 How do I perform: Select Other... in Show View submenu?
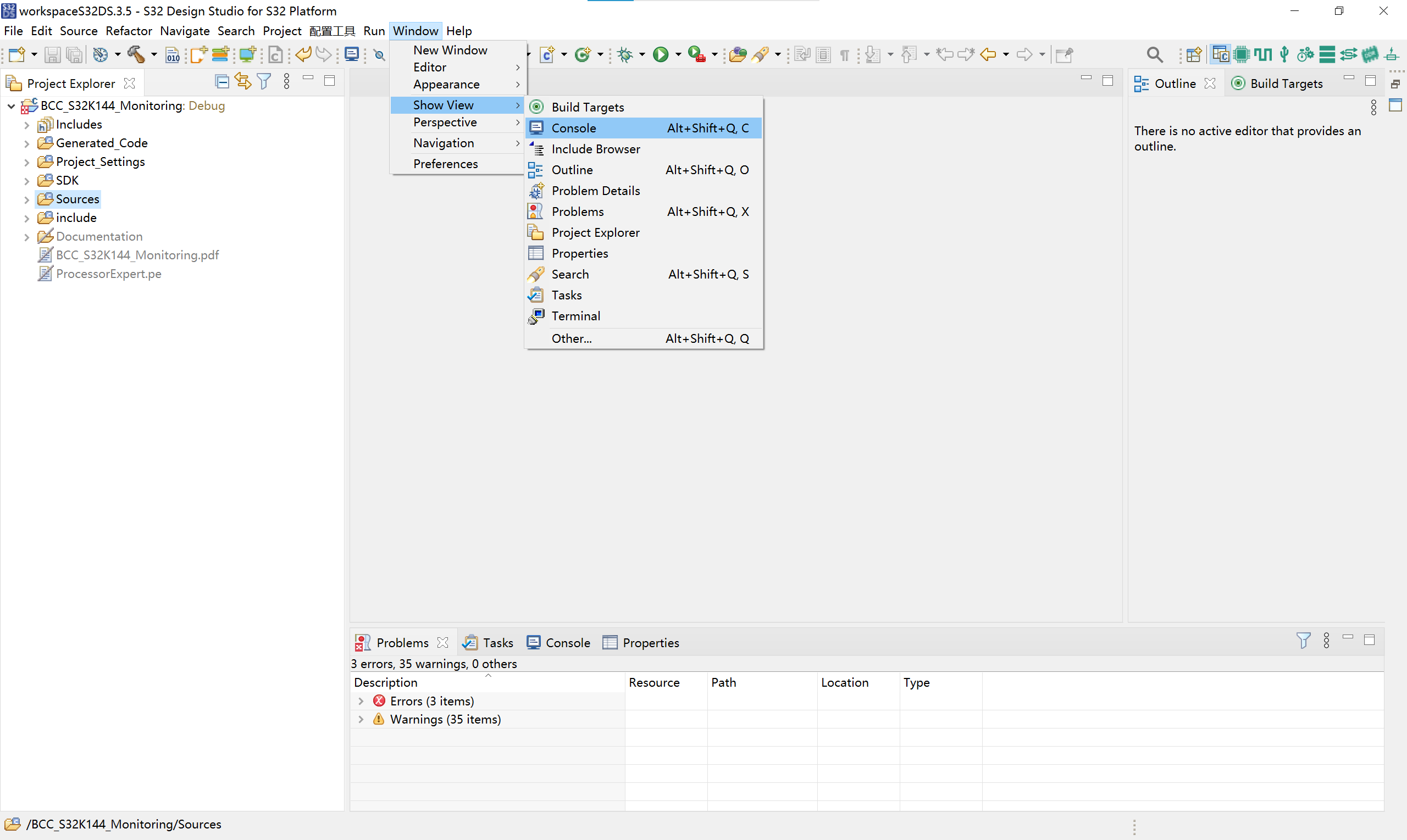pos(571,338)
